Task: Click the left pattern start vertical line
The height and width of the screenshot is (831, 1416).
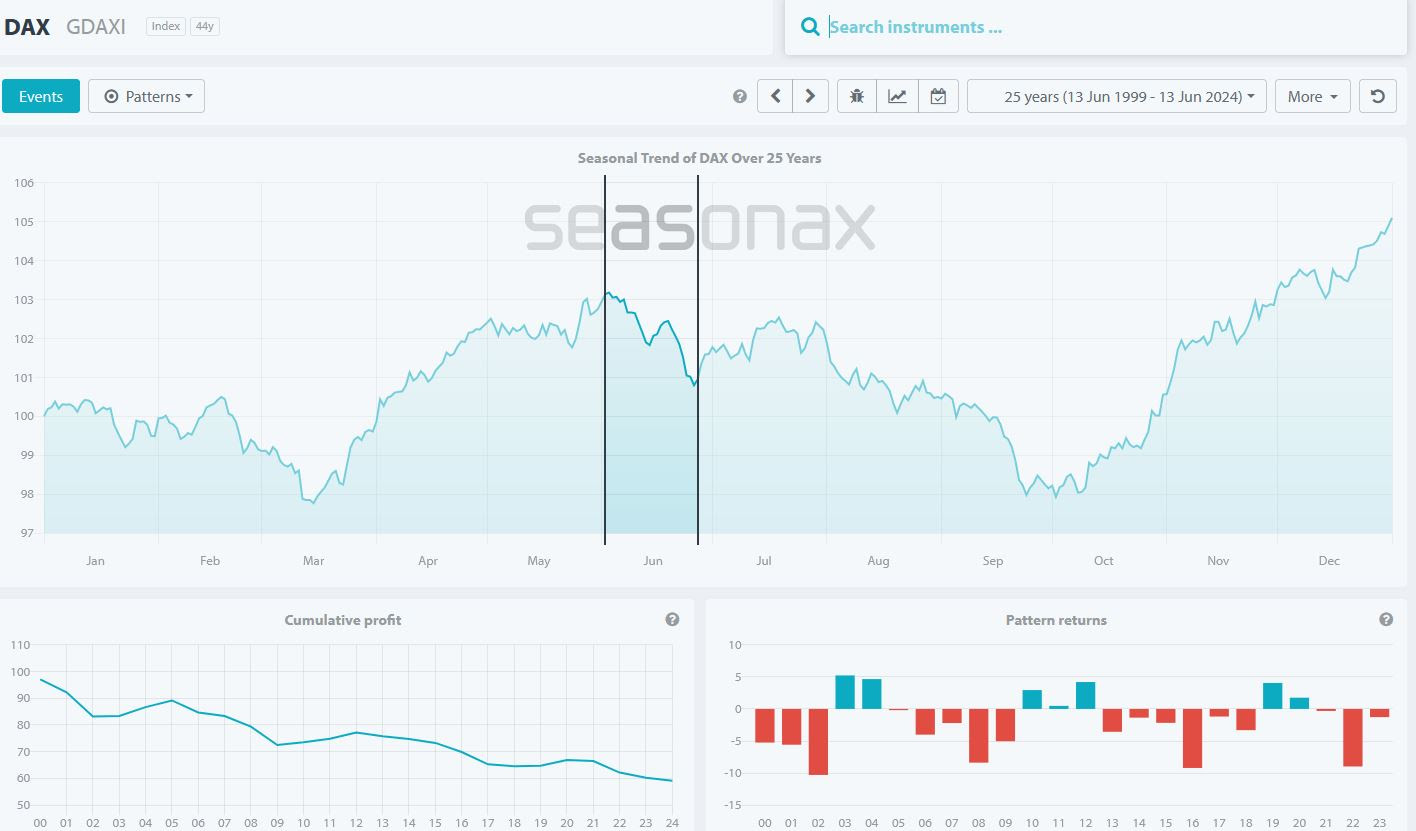Action: coord(605,360)
